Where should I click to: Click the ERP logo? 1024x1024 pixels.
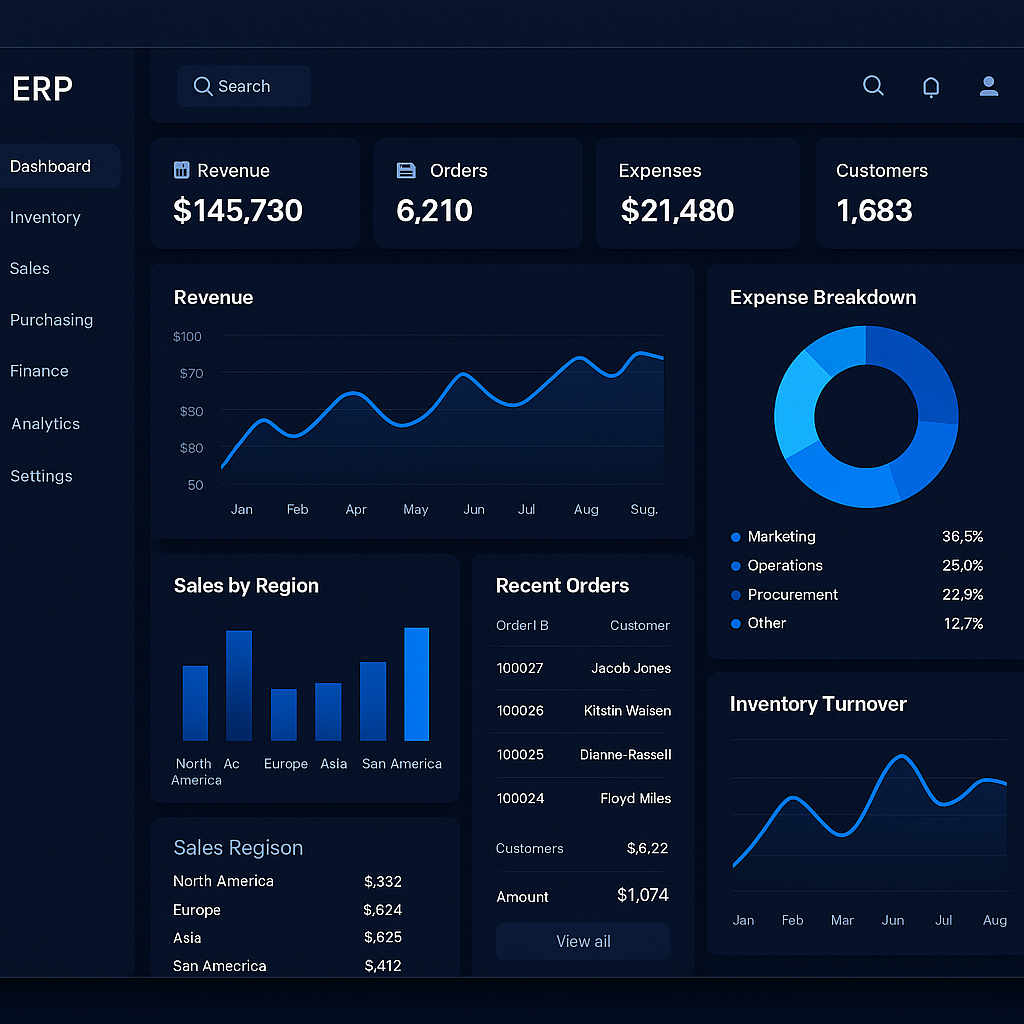pyautogui.click(x=43, y=89)
